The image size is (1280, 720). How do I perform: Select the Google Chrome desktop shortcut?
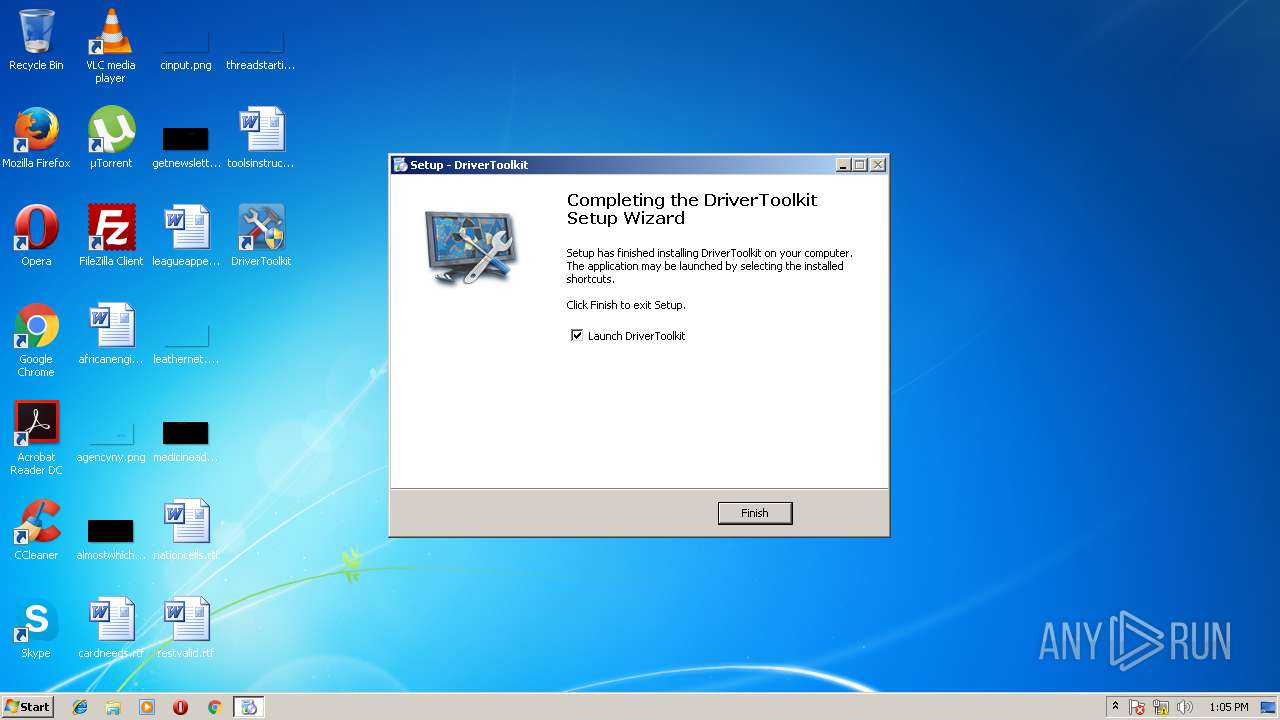[36, 340]
